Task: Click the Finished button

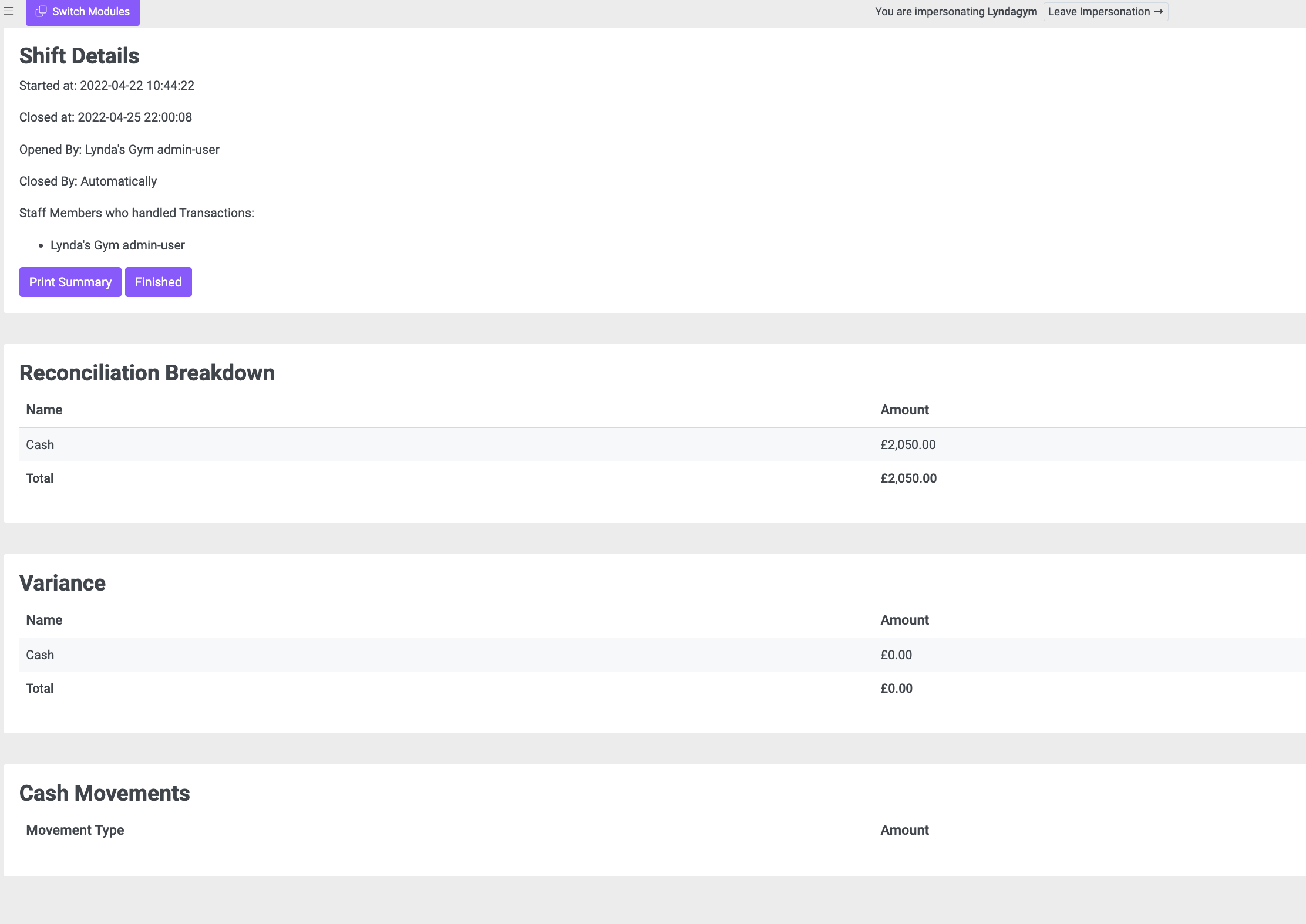Action: pos(159,282)
